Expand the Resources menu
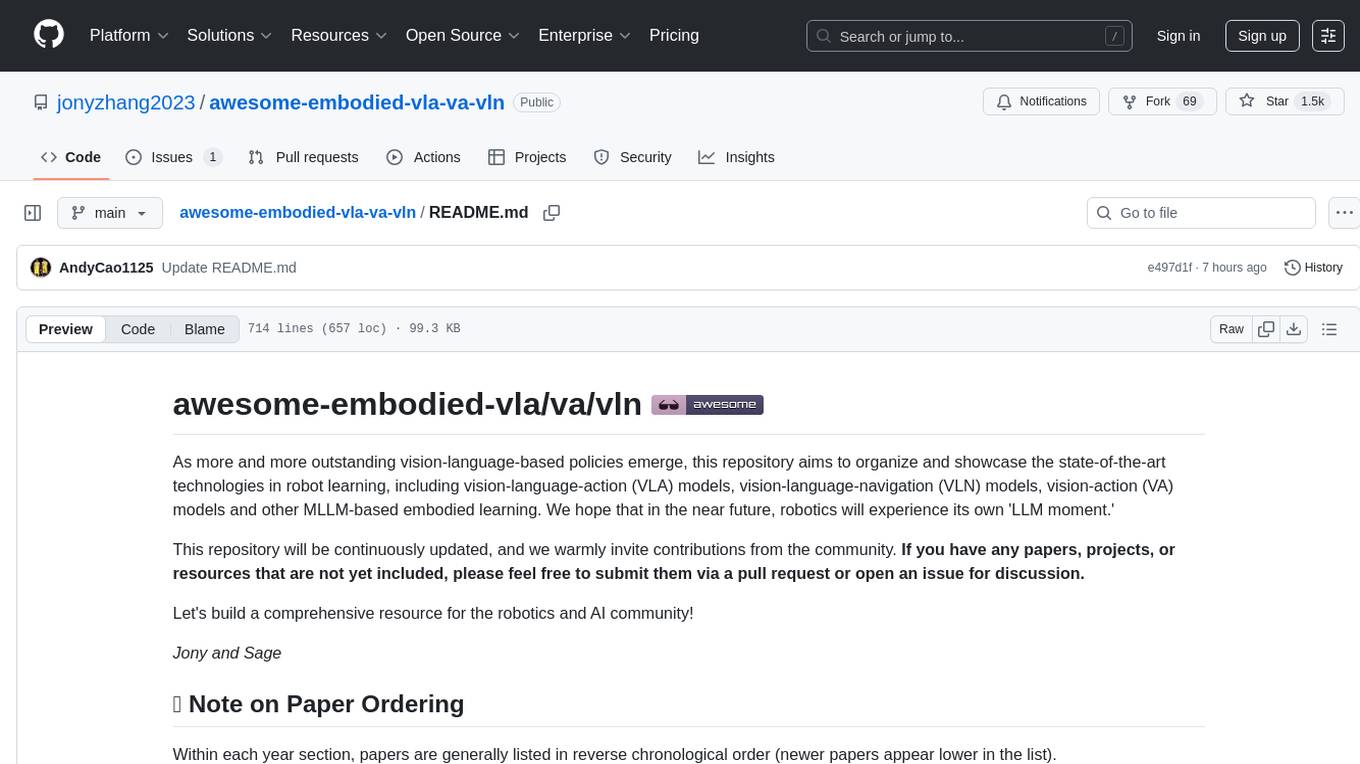This screenshot has height=764, width=1360. click(339, 35)
